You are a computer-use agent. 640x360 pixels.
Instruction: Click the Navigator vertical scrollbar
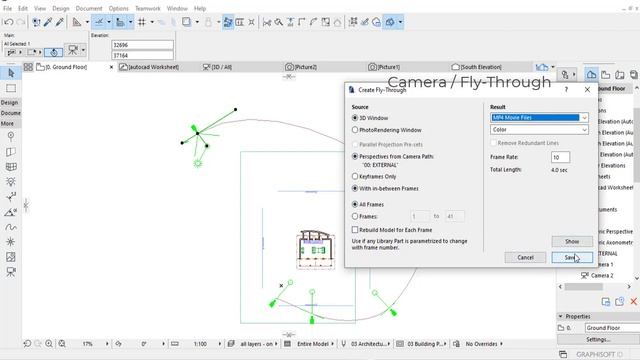637,145
